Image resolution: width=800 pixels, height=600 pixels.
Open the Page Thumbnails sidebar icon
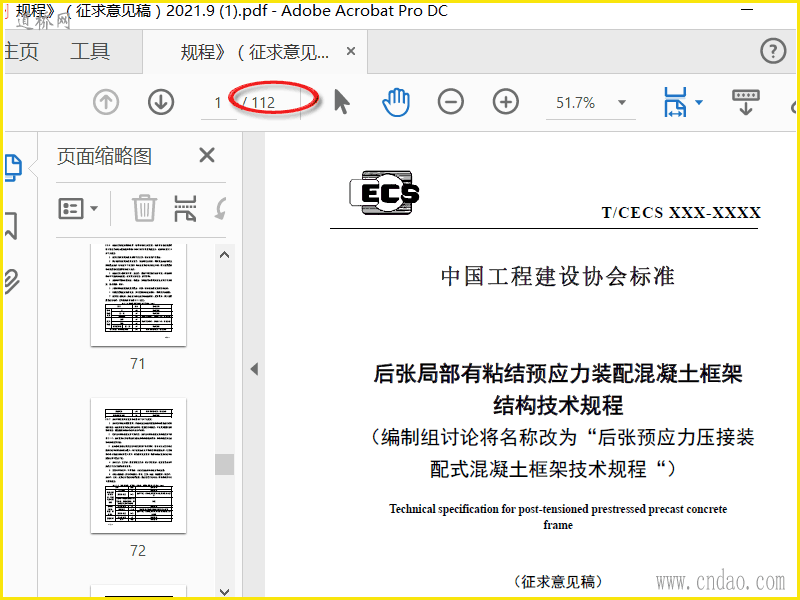click(13, 168)
